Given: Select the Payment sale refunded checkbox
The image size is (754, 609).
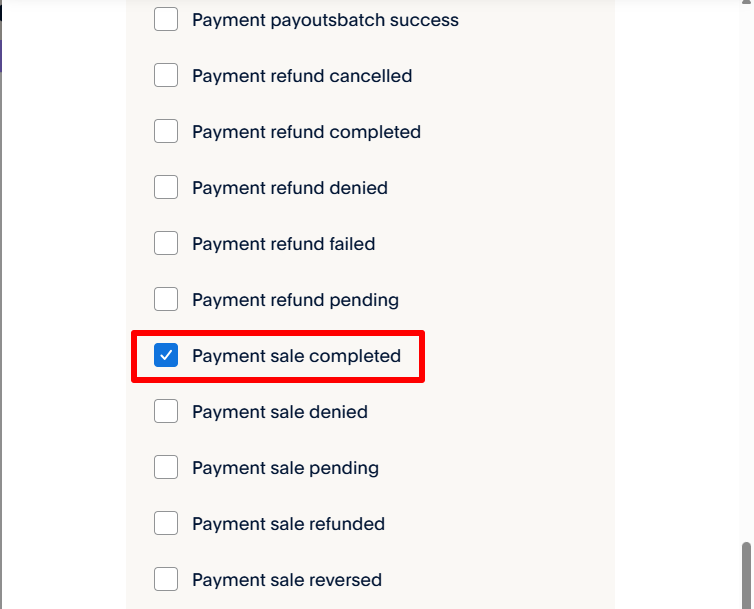Looking at the screenshot, I should (x=166, y=524).
